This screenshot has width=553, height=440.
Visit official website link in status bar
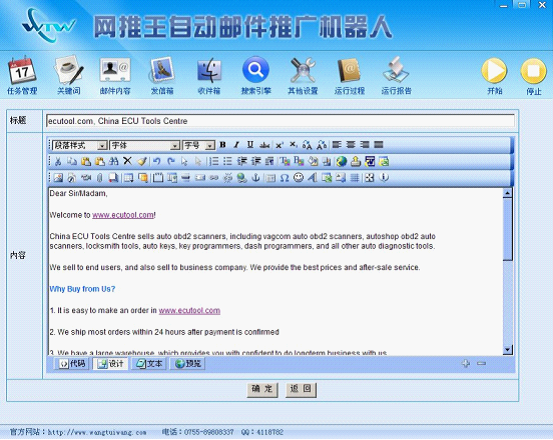tap(97, 432)
